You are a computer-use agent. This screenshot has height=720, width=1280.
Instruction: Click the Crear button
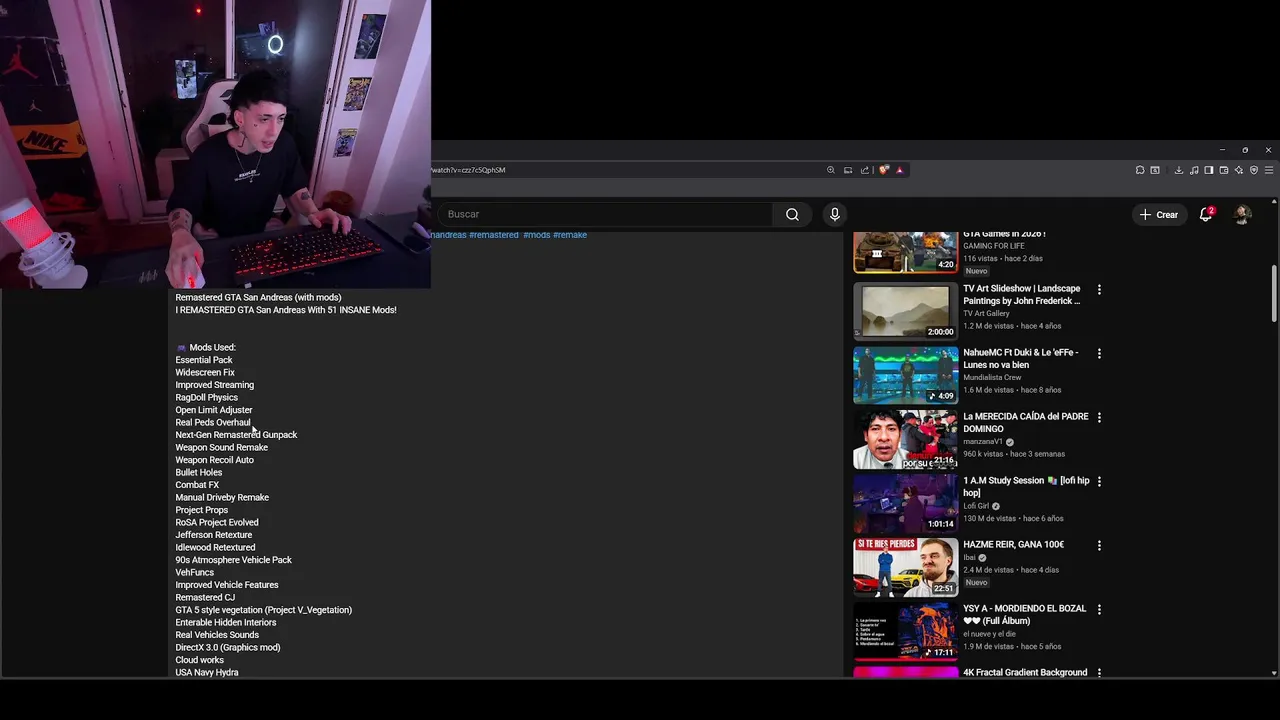[1159, 214]
